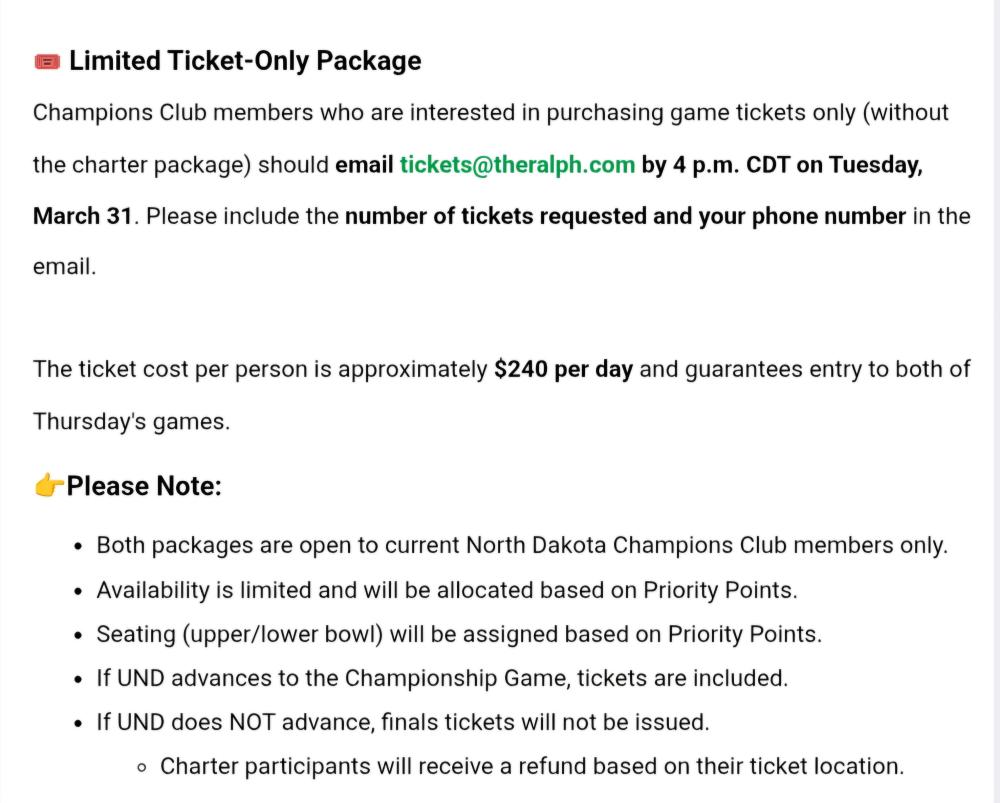The image size is (1000, 803).
Task: Click the bold March 31 date text
Action: (82, 216)
